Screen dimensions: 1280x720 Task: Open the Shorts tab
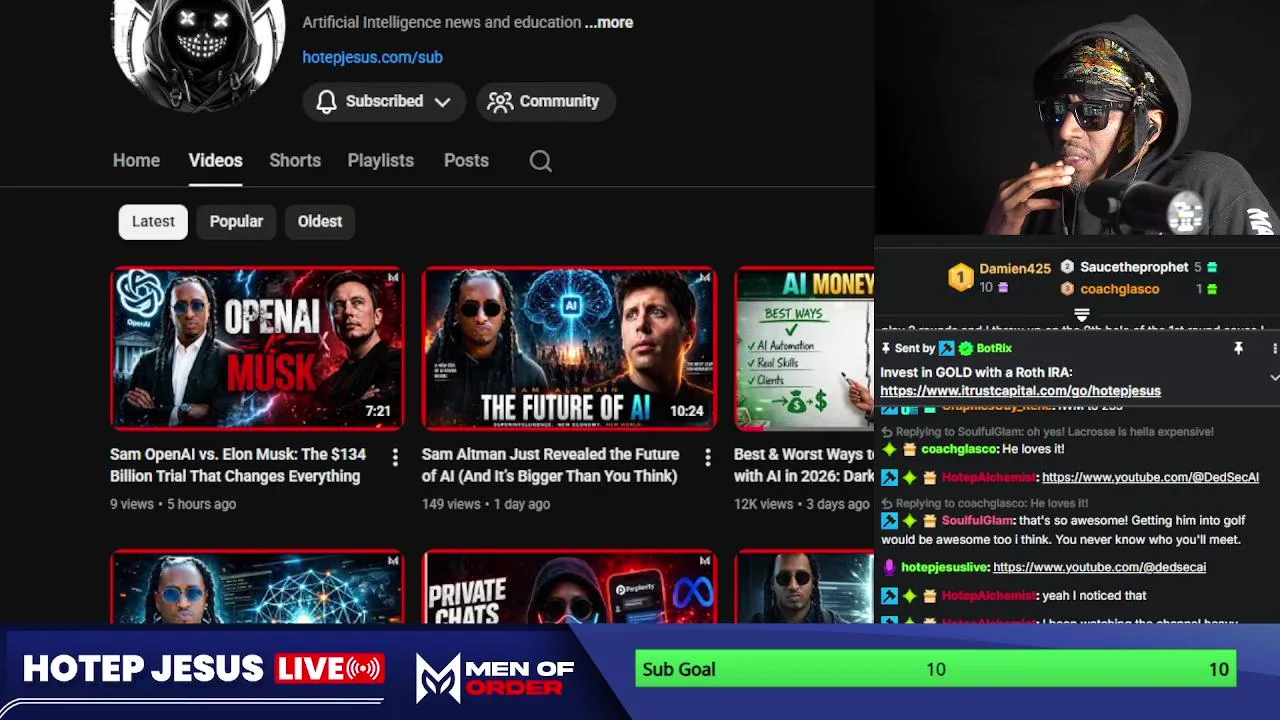pyautogui.click(x=295, y=160)
